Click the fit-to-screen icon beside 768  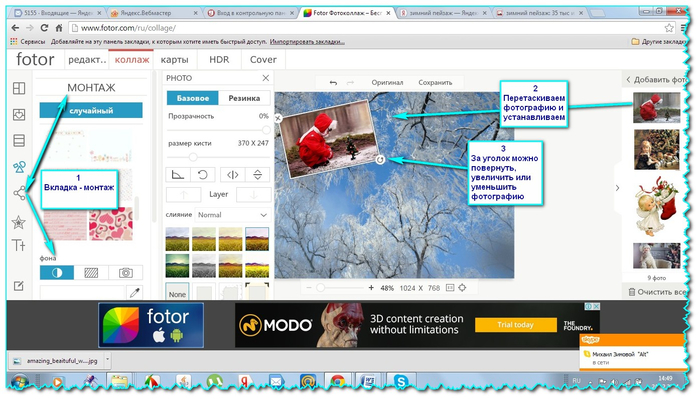coord(450,288)
